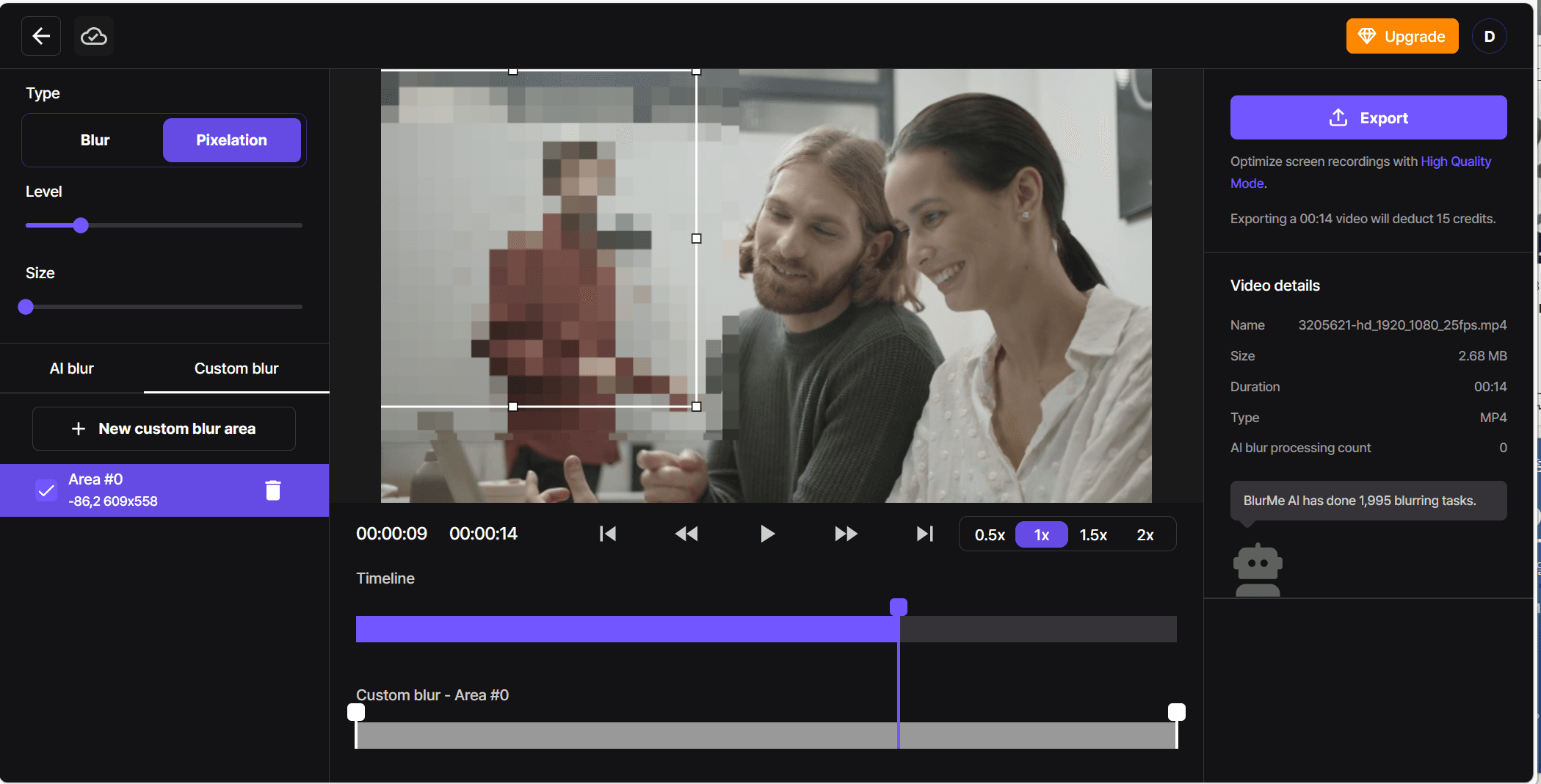Choose 2x playback speed

point(1145,535)
